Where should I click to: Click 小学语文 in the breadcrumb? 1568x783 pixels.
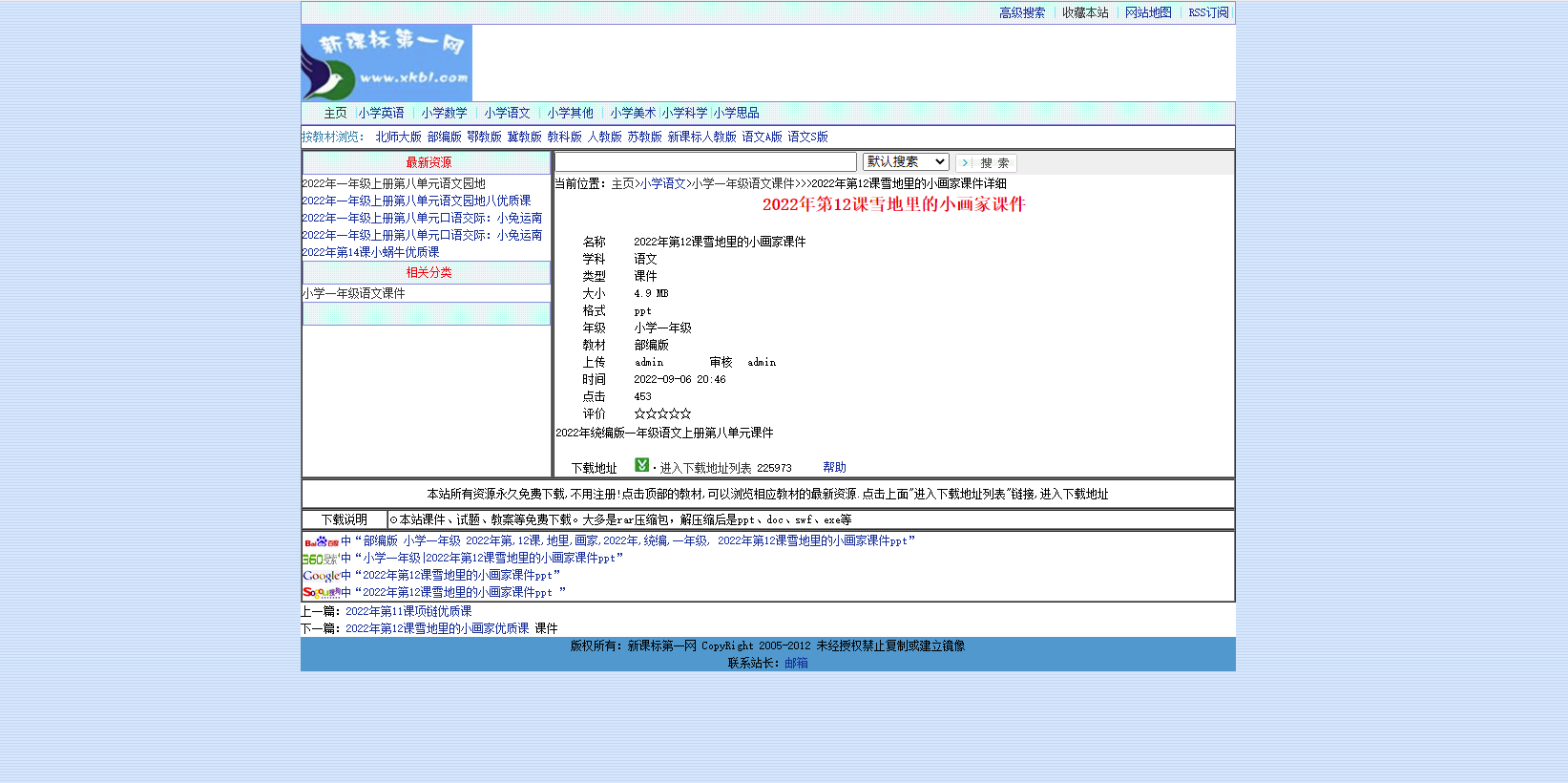(x=663, y=183)
